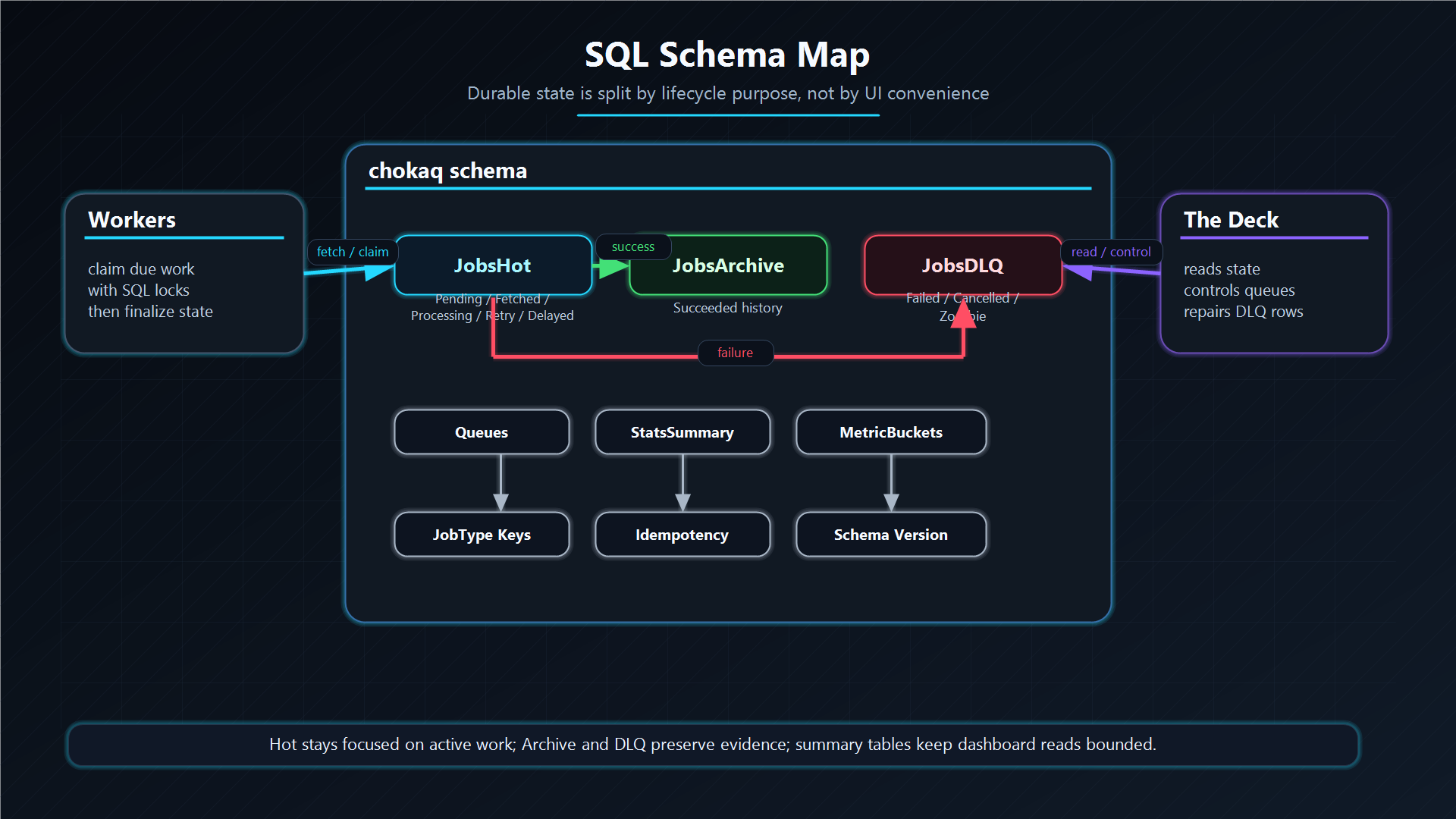This screenshot has width=1456, height=819.
Task: Click 'claim due work' text in Workers
Action: [141, 269]
